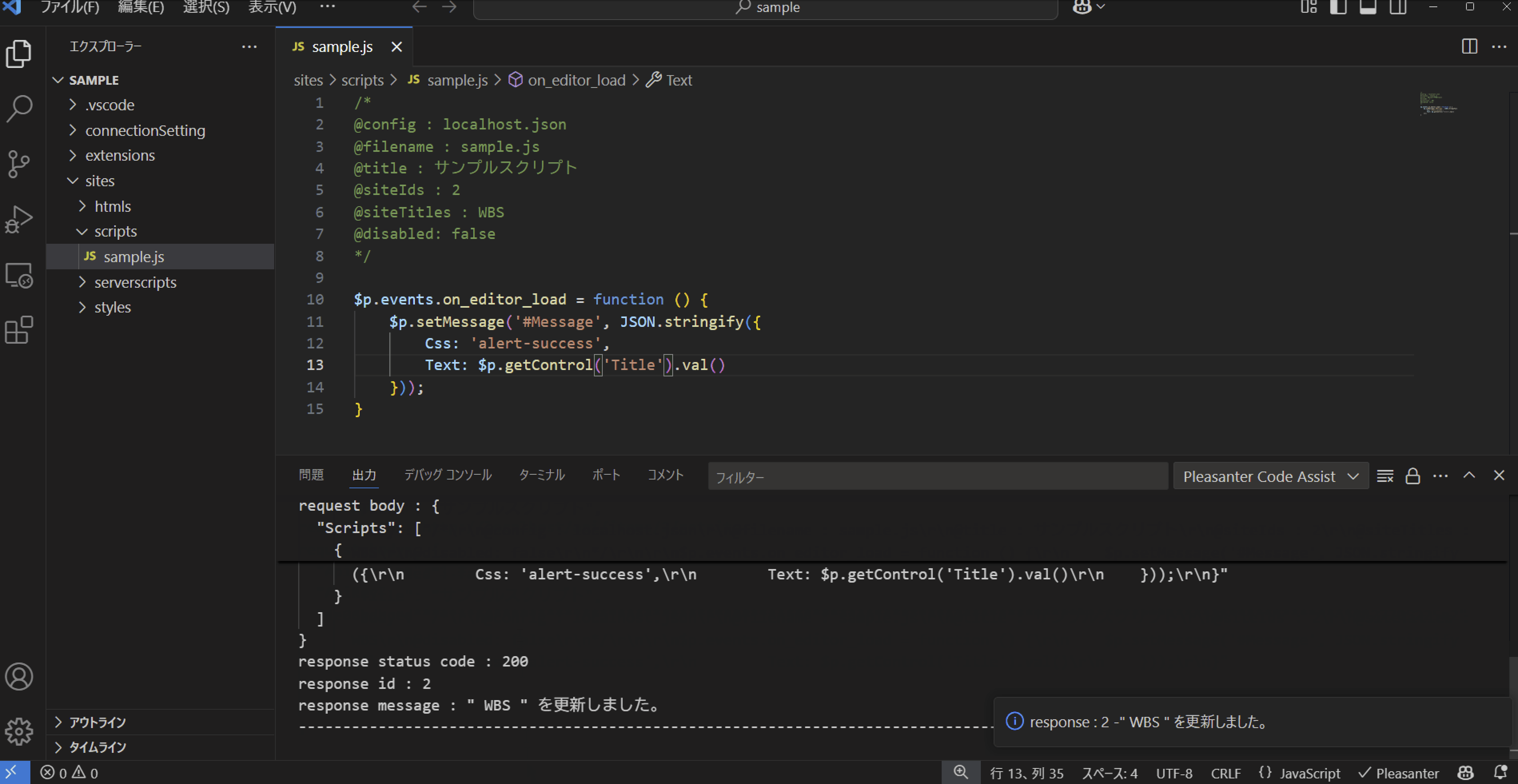Viewport: 1518px width, 784px height.
Task: Click cursor position 行 13、列 35
Action: click(x=1026, y=773)
